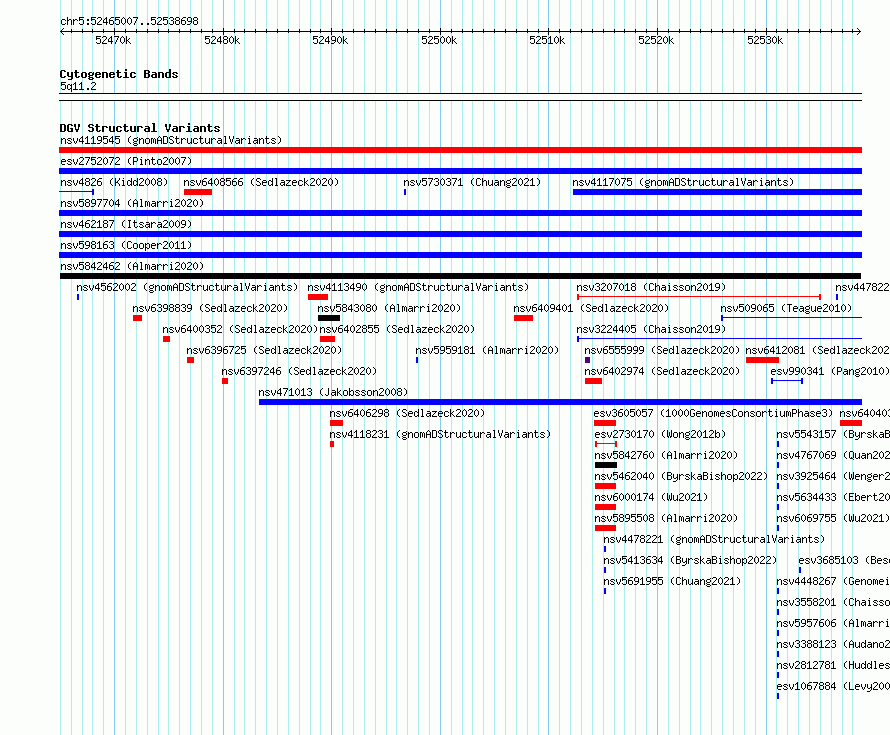
Task: Open nsv6409401 (Sedlazeck2020) label
Action: click(x=591, y=308)
